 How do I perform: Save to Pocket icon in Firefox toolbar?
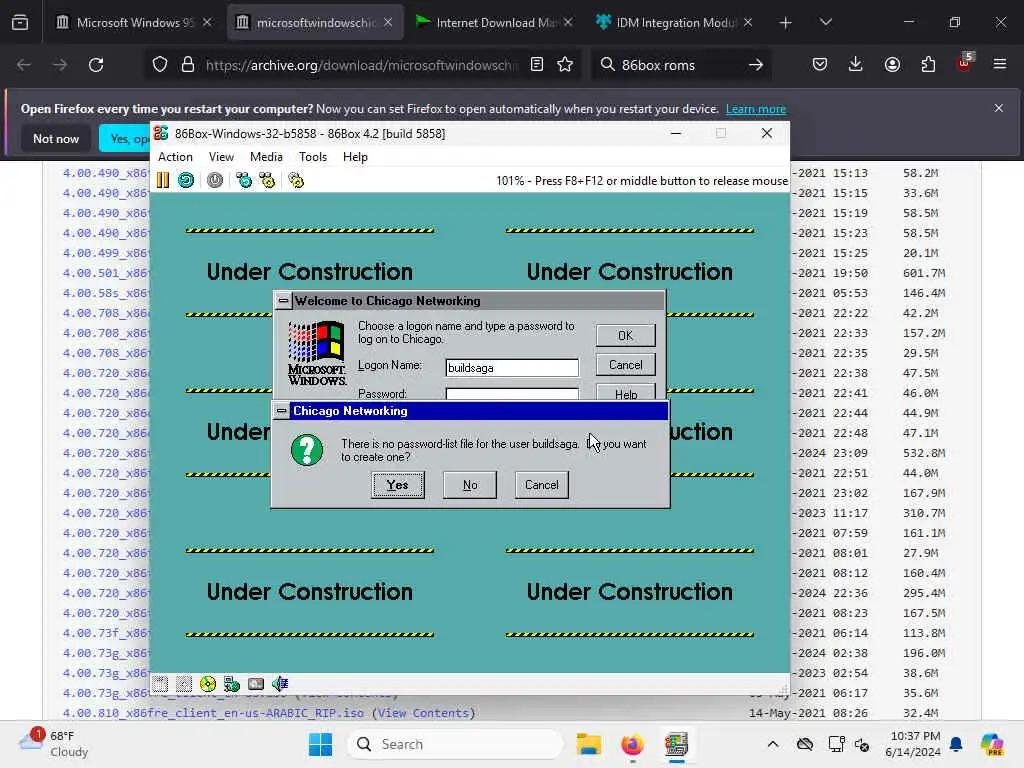point(820,64)
